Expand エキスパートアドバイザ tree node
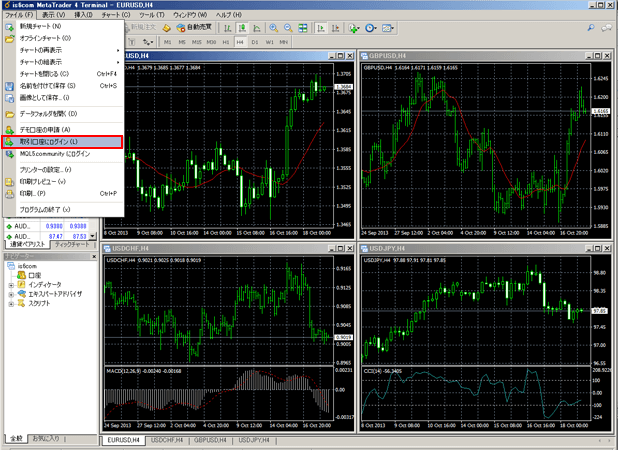 coord(11,294)
